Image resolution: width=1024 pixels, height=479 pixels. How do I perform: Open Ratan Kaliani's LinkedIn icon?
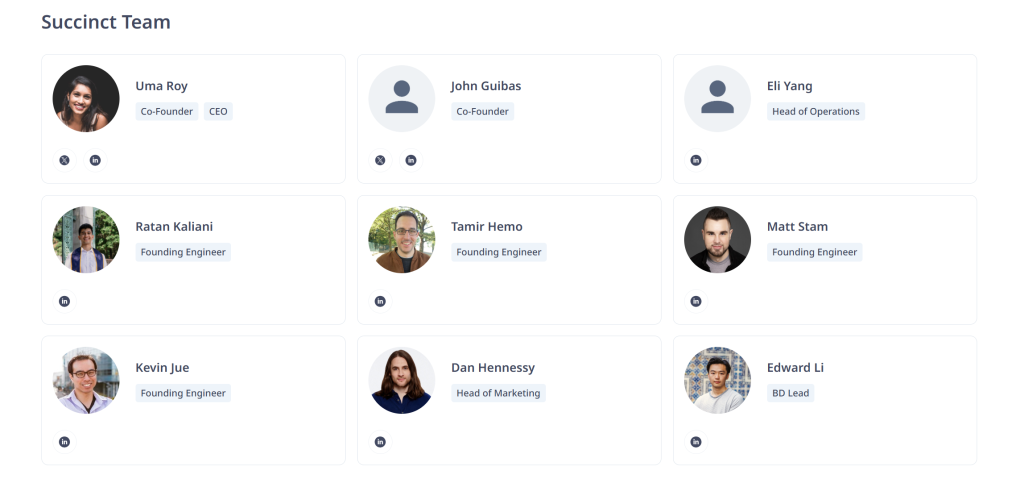pos(64,301)
